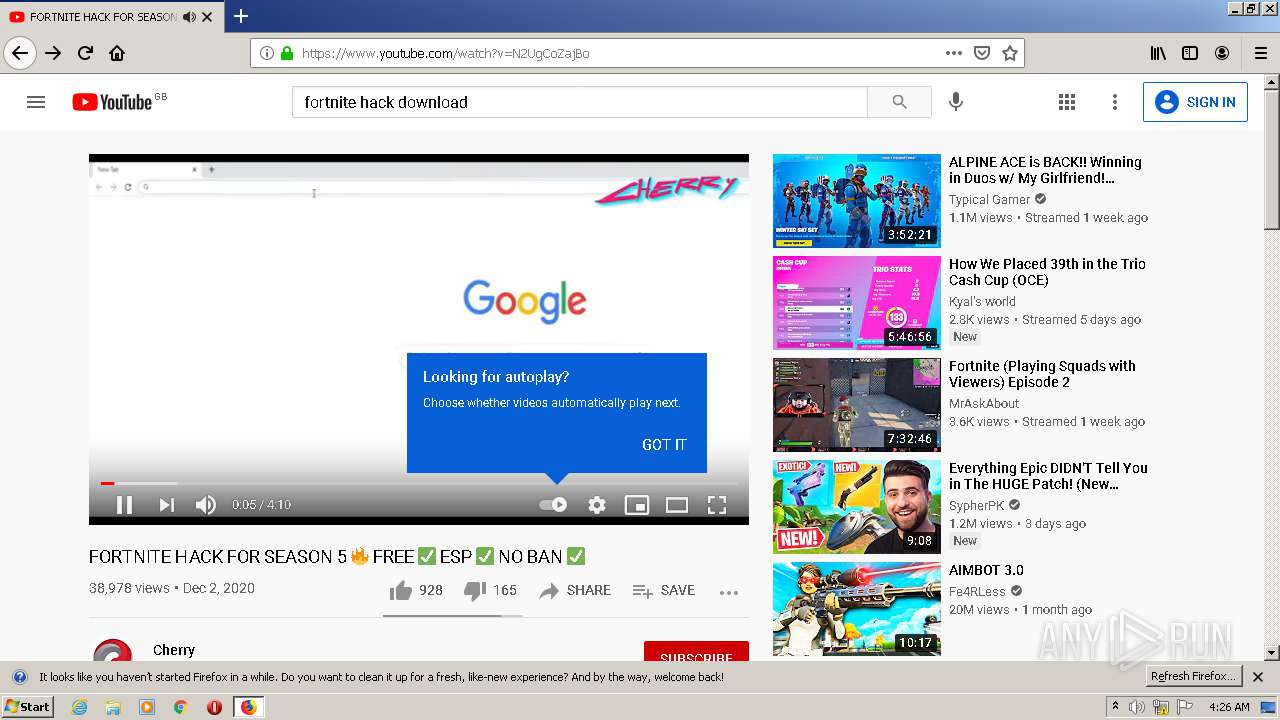This screenshot has height=720, width=1280.
Task: Open the taskbar clock showing 4:26 AM
Action: tap(1228, 707)
